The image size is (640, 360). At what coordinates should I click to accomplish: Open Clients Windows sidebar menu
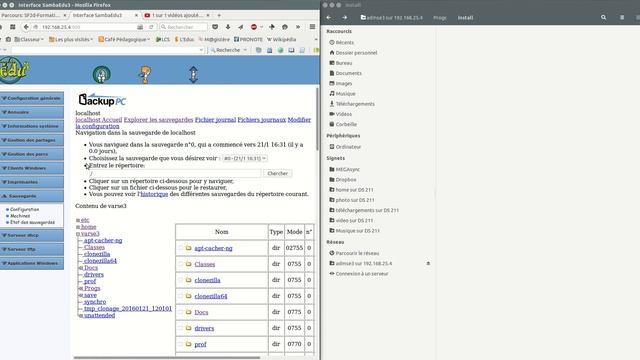(32, 168)
